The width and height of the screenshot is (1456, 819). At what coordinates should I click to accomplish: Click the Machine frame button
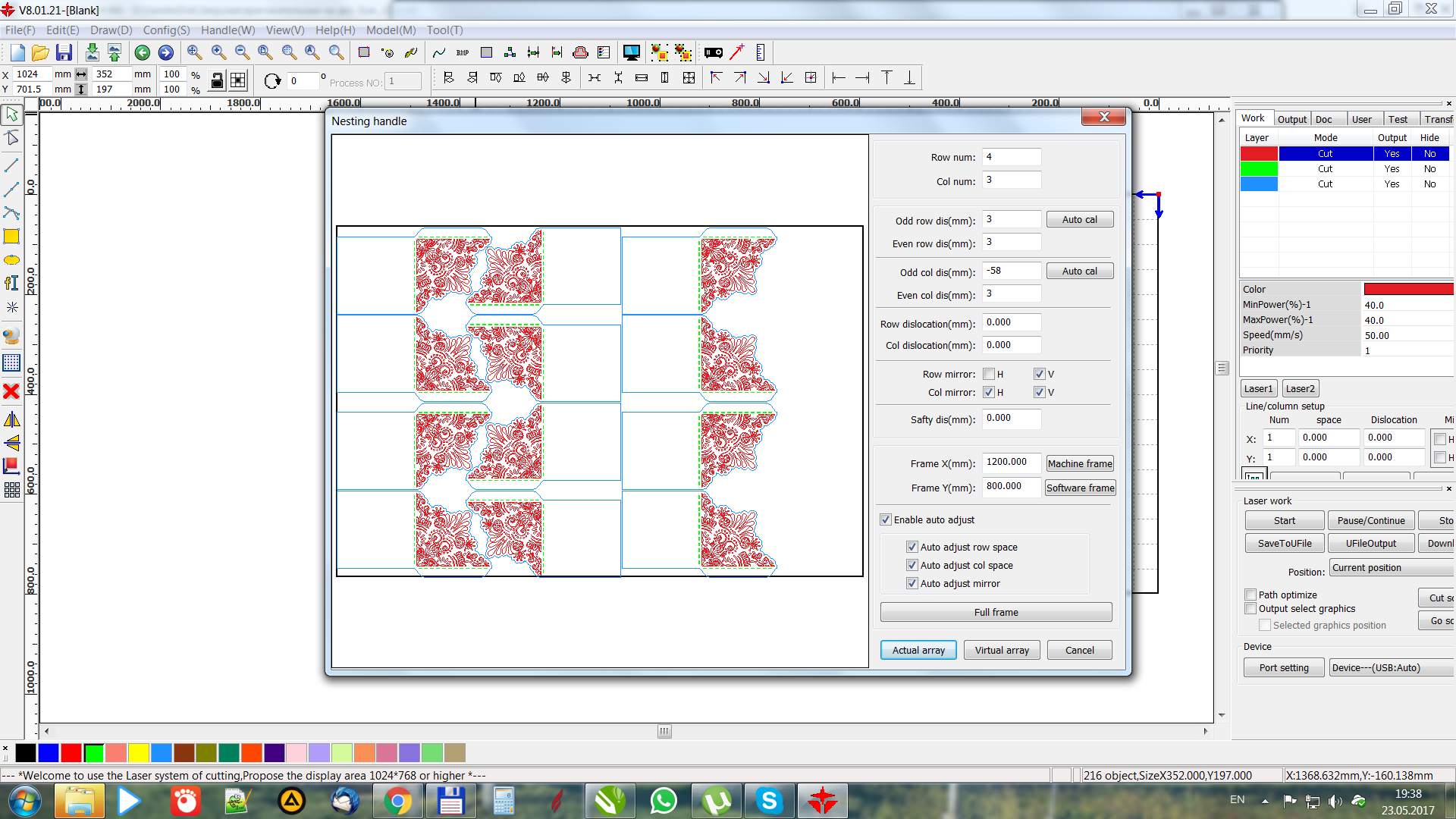(1080, 463)
